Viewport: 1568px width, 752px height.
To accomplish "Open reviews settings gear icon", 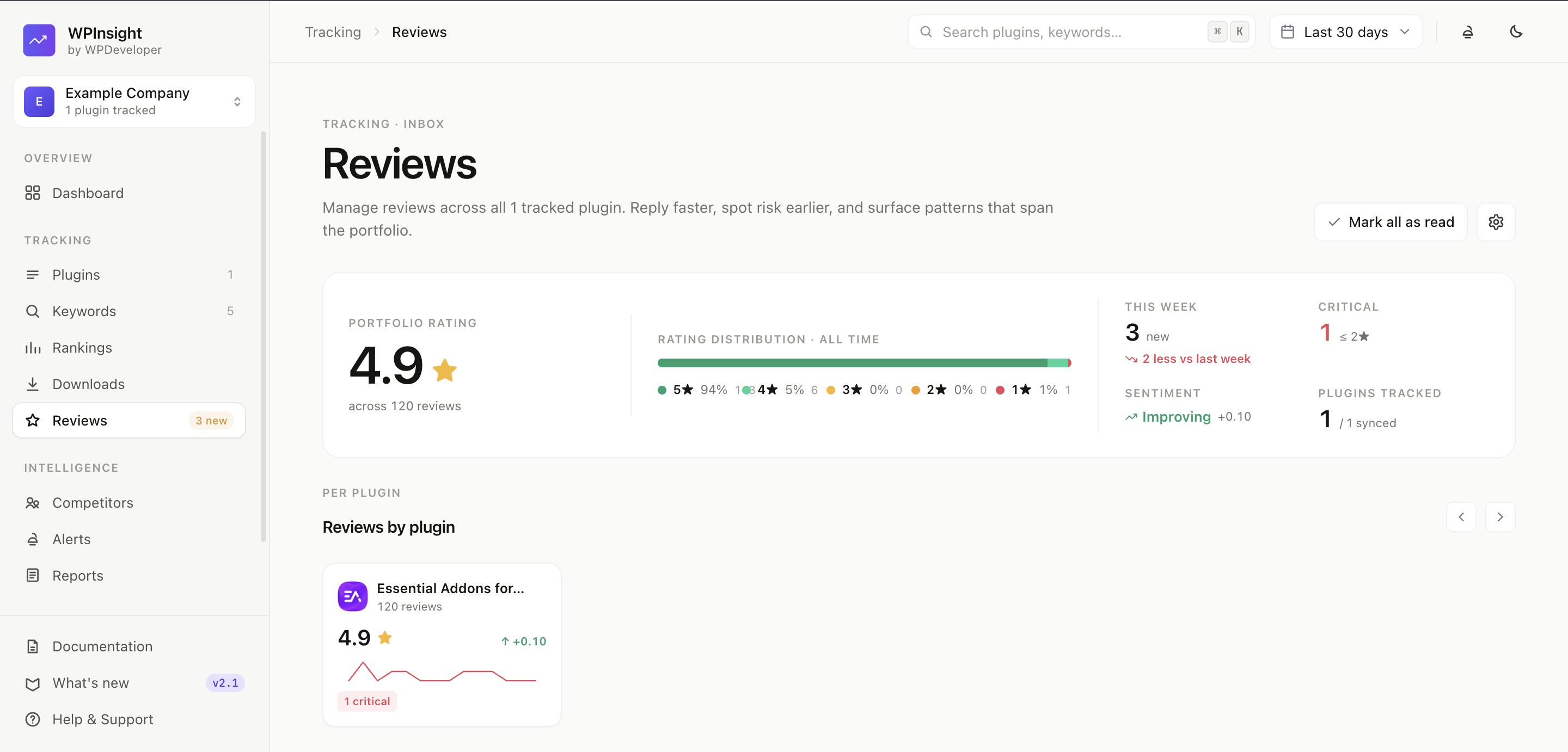I will 1496,222.
